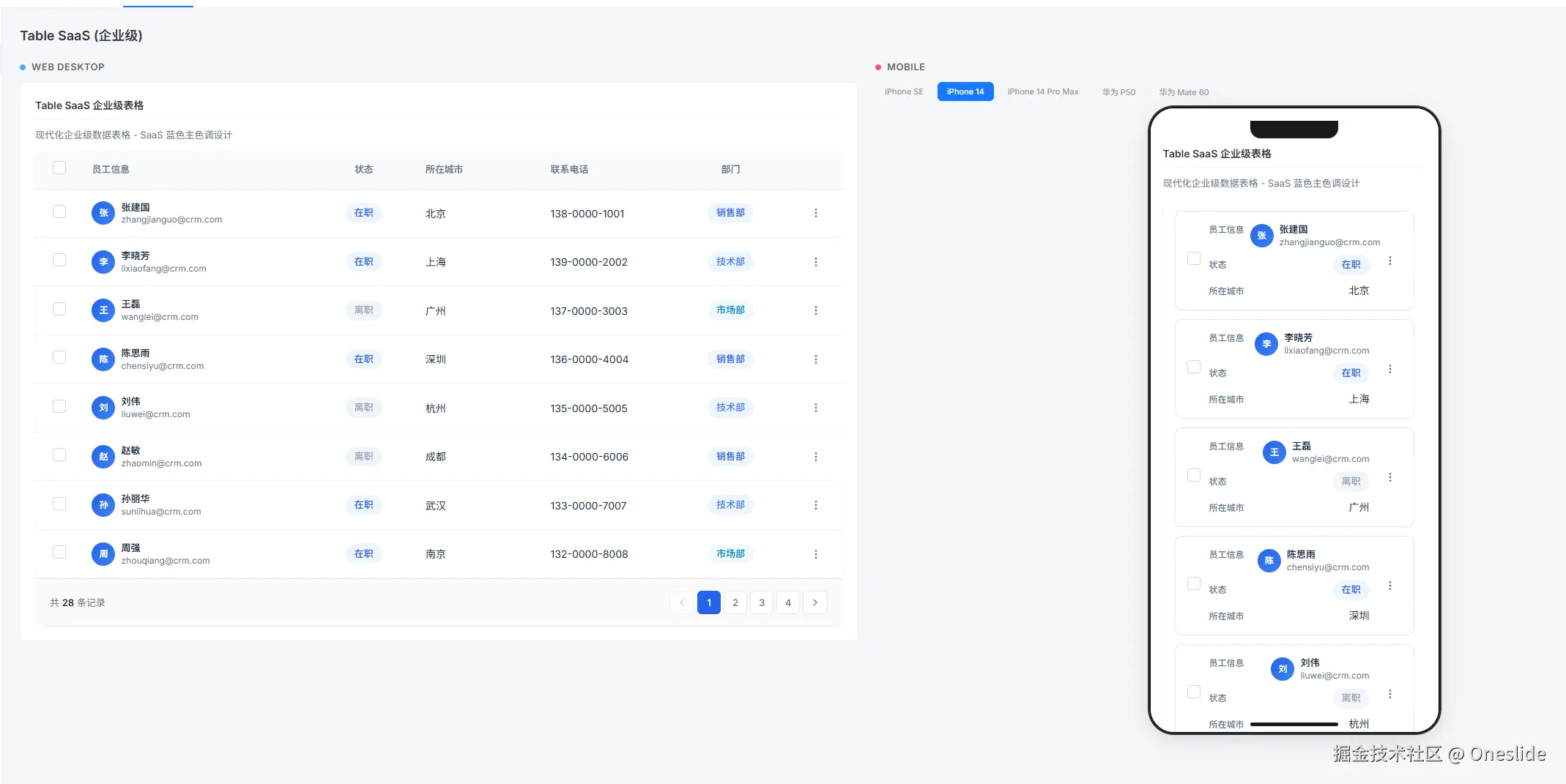Check the 李晓芳 row checkbox in desktop table
Viewport: 1566px width, 784px height.
pos(59,260)
